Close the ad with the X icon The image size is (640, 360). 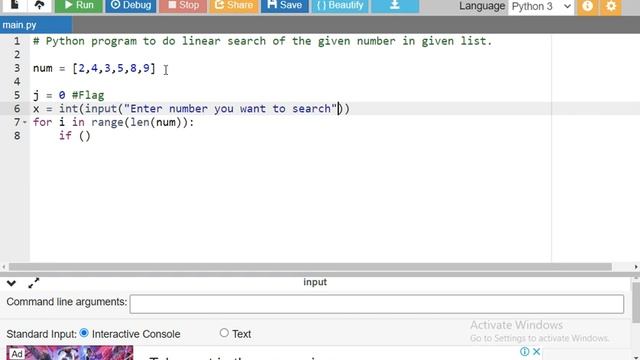coord(537,351)
